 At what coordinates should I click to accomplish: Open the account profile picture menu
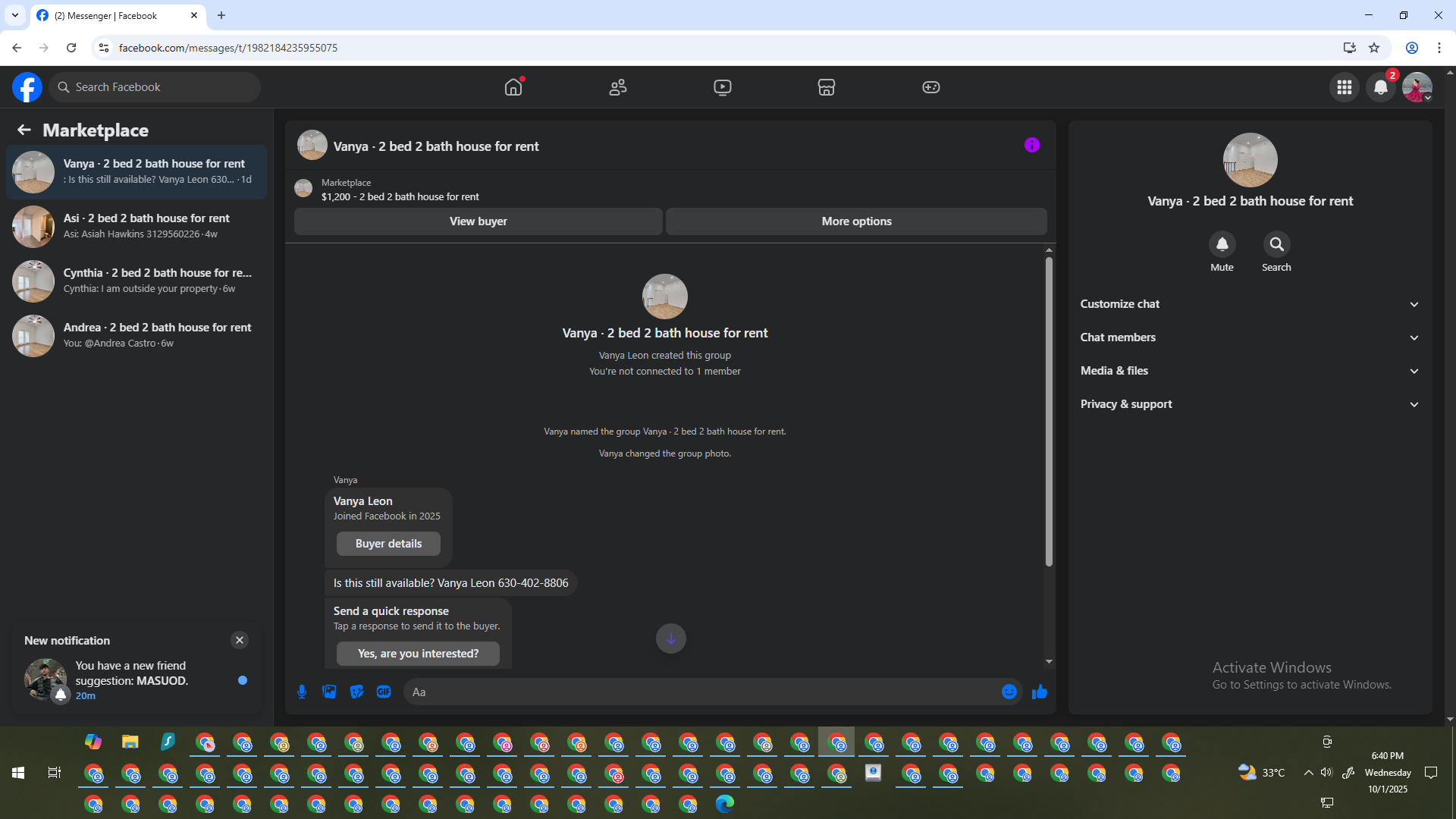pos(1417,87)
